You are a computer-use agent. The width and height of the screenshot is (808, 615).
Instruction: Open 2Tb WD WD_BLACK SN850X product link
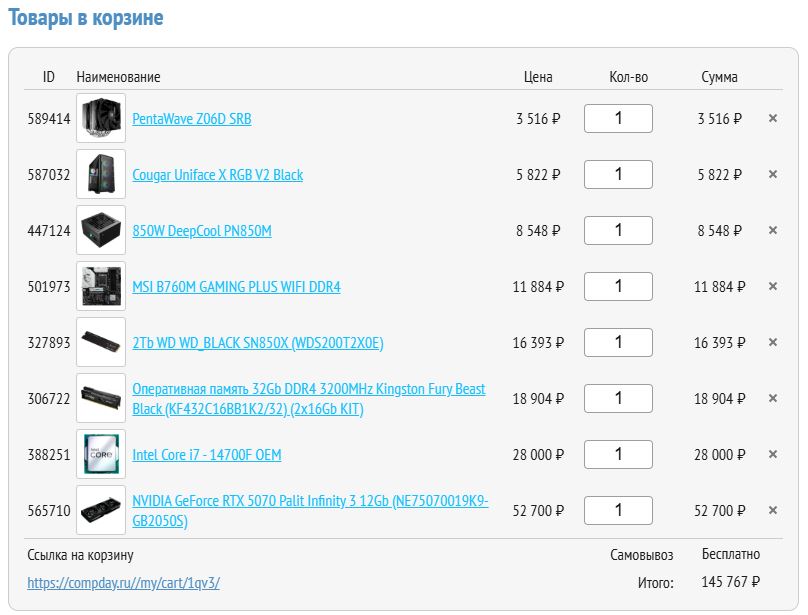[258, 343]
